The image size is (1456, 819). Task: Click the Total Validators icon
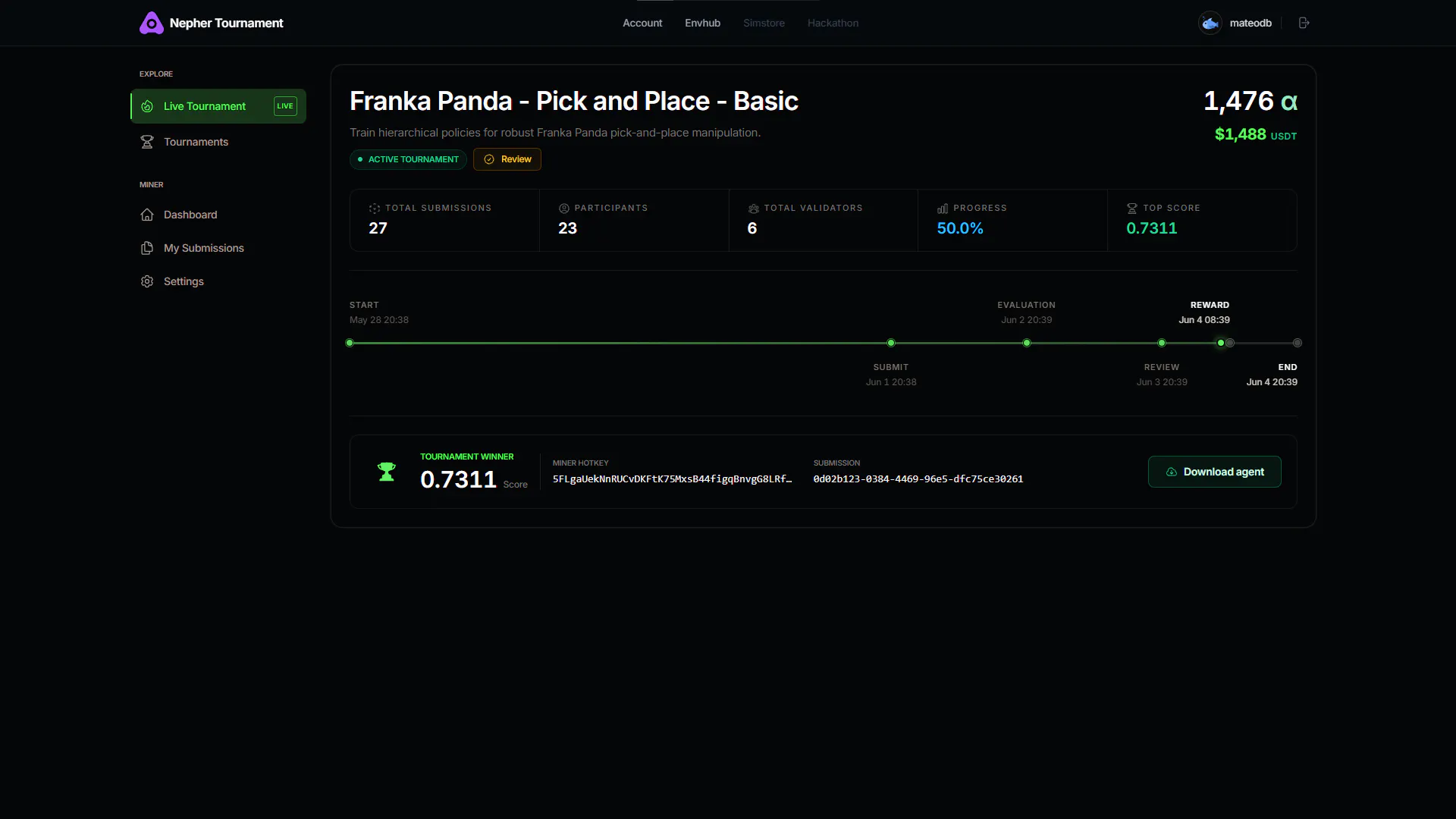pyautogui.click(x=754, y=209)
